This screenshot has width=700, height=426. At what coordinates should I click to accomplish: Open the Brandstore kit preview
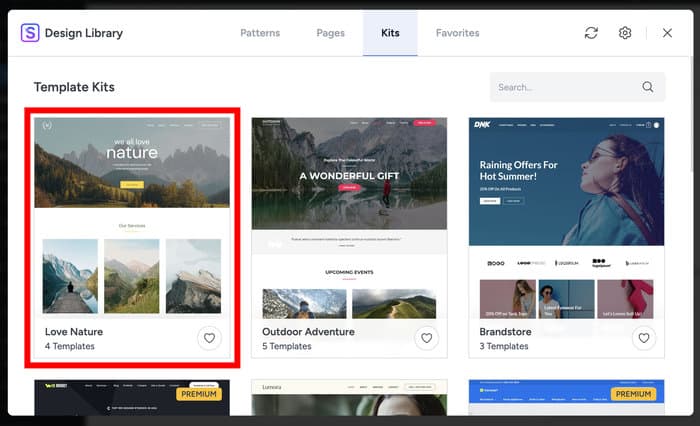coord(567,218)
